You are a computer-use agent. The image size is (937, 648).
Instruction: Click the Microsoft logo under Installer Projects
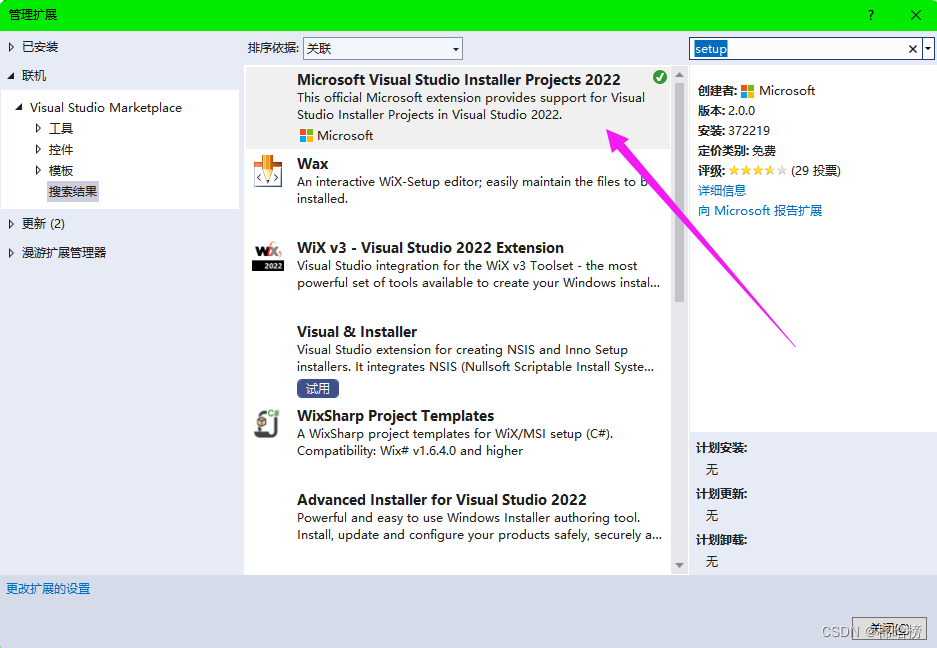click(306, 136)
